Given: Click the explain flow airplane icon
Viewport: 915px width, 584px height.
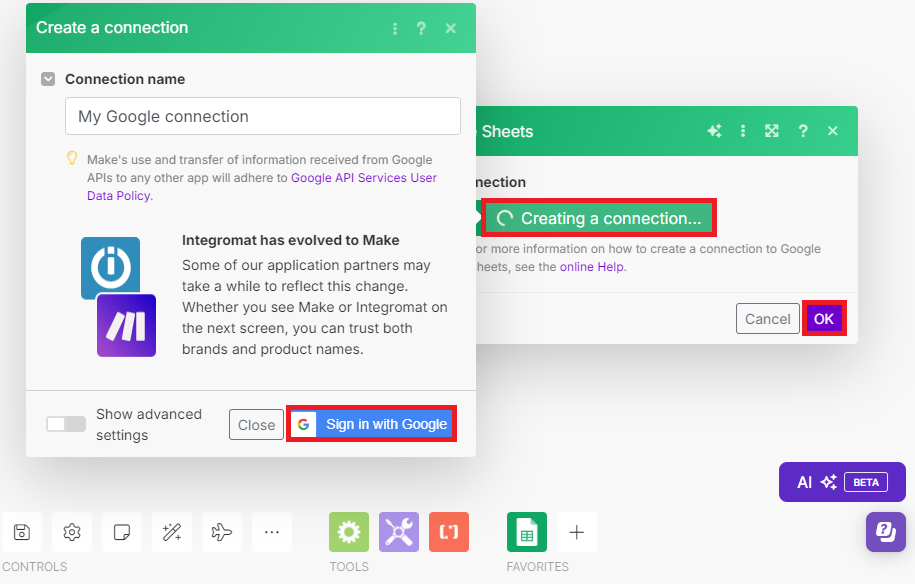Looking at the screenshot, I should 222,532.
